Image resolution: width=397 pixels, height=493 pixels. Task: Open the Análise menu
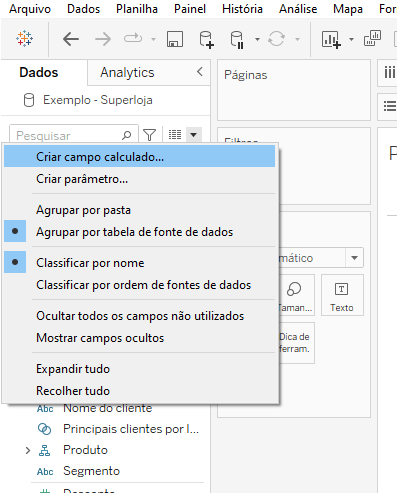click(x=298, y=9)
